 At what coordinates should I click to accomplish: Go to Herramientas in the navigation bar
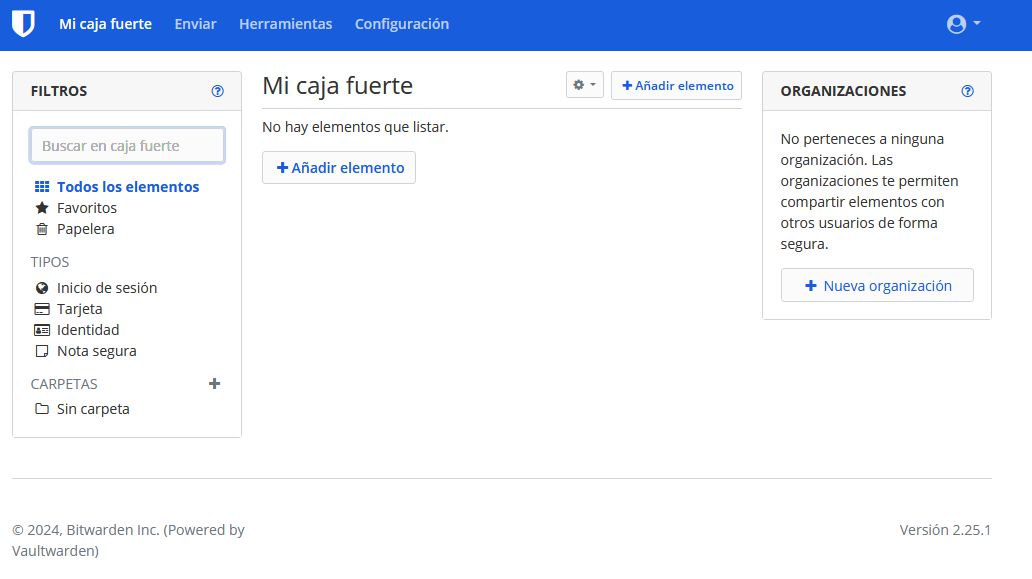[x=285, y=24]
